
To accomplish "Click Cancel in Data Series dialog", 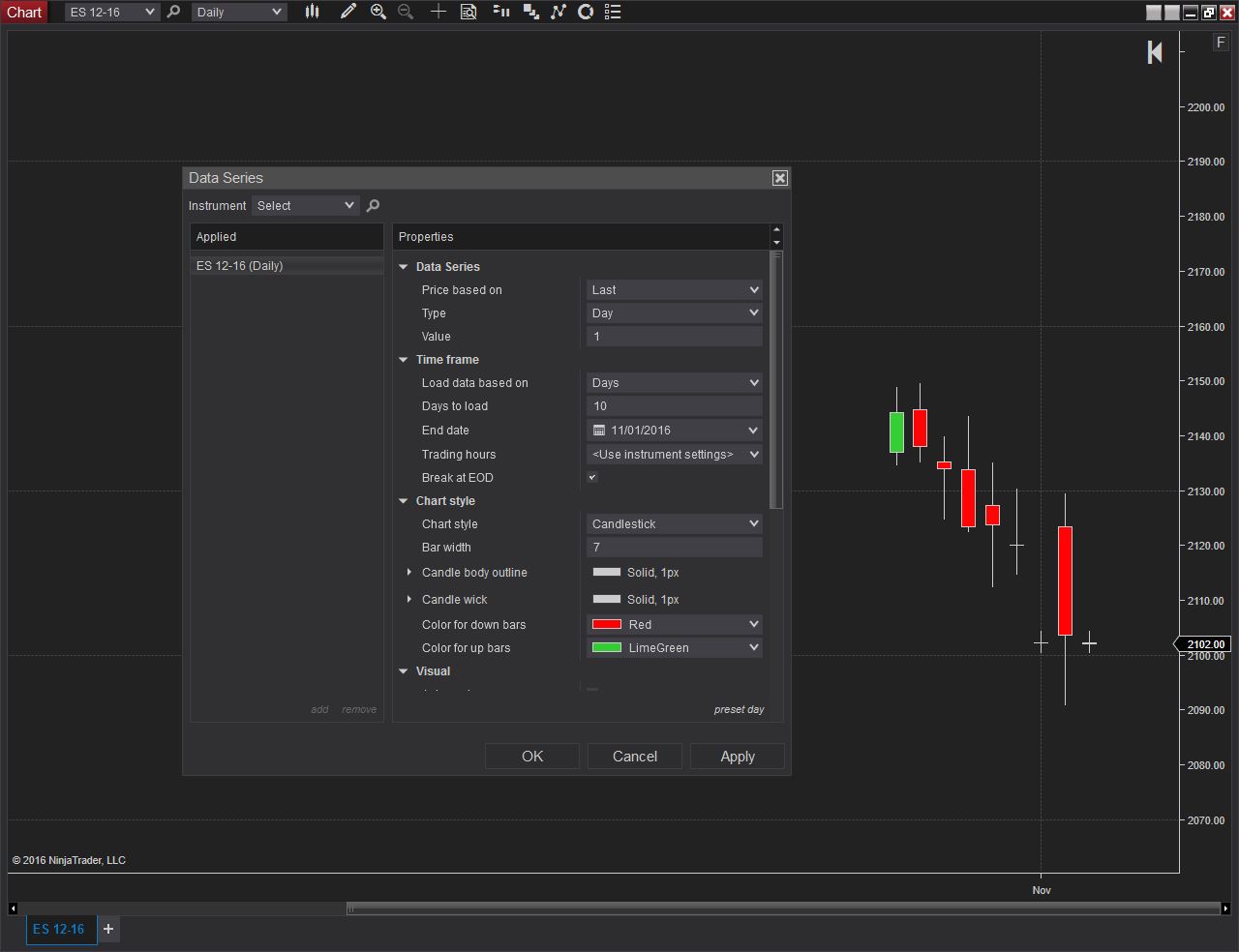I will 635,757.
